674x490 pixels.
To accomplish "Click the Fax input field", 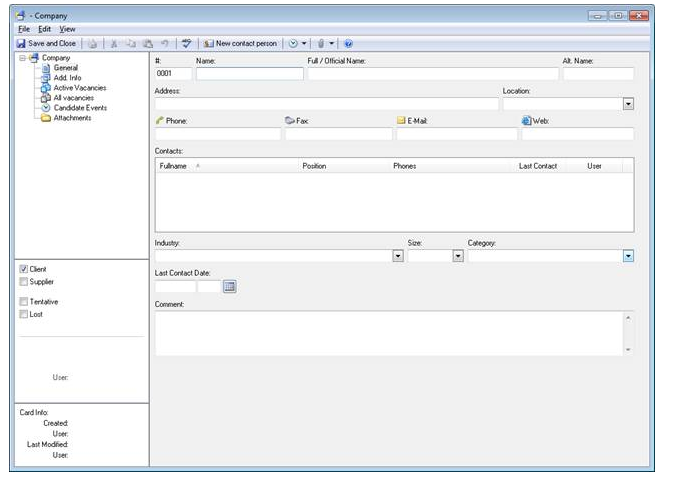I will pos(339,134).
